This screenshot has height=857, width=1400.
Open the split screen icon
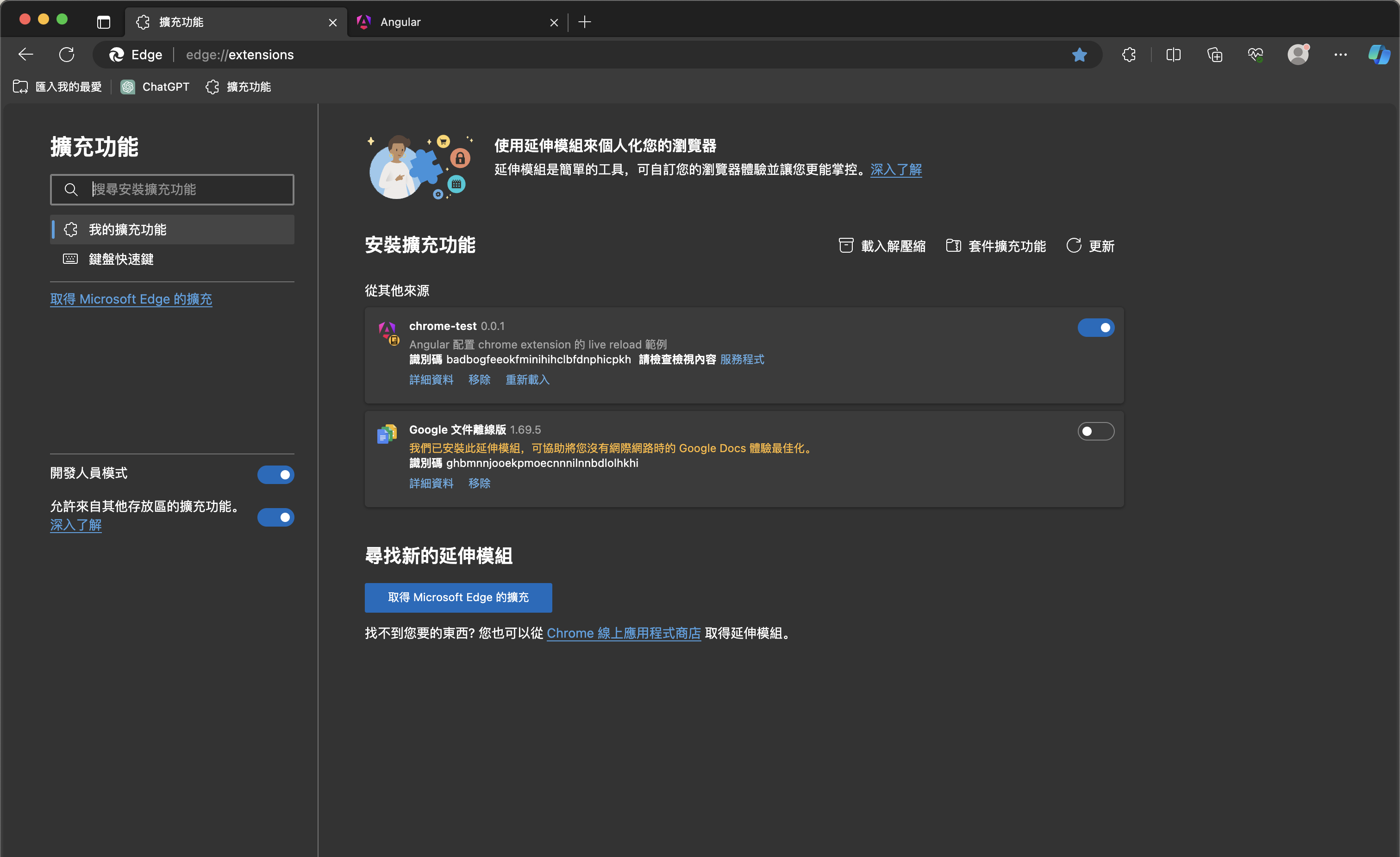tap(1173, 55)
